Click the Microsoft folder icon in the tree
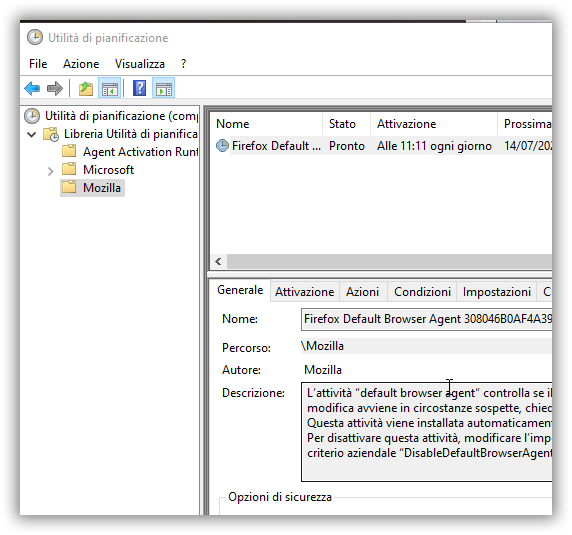Screen dimensions: 572x535 (x=69, y=170)
